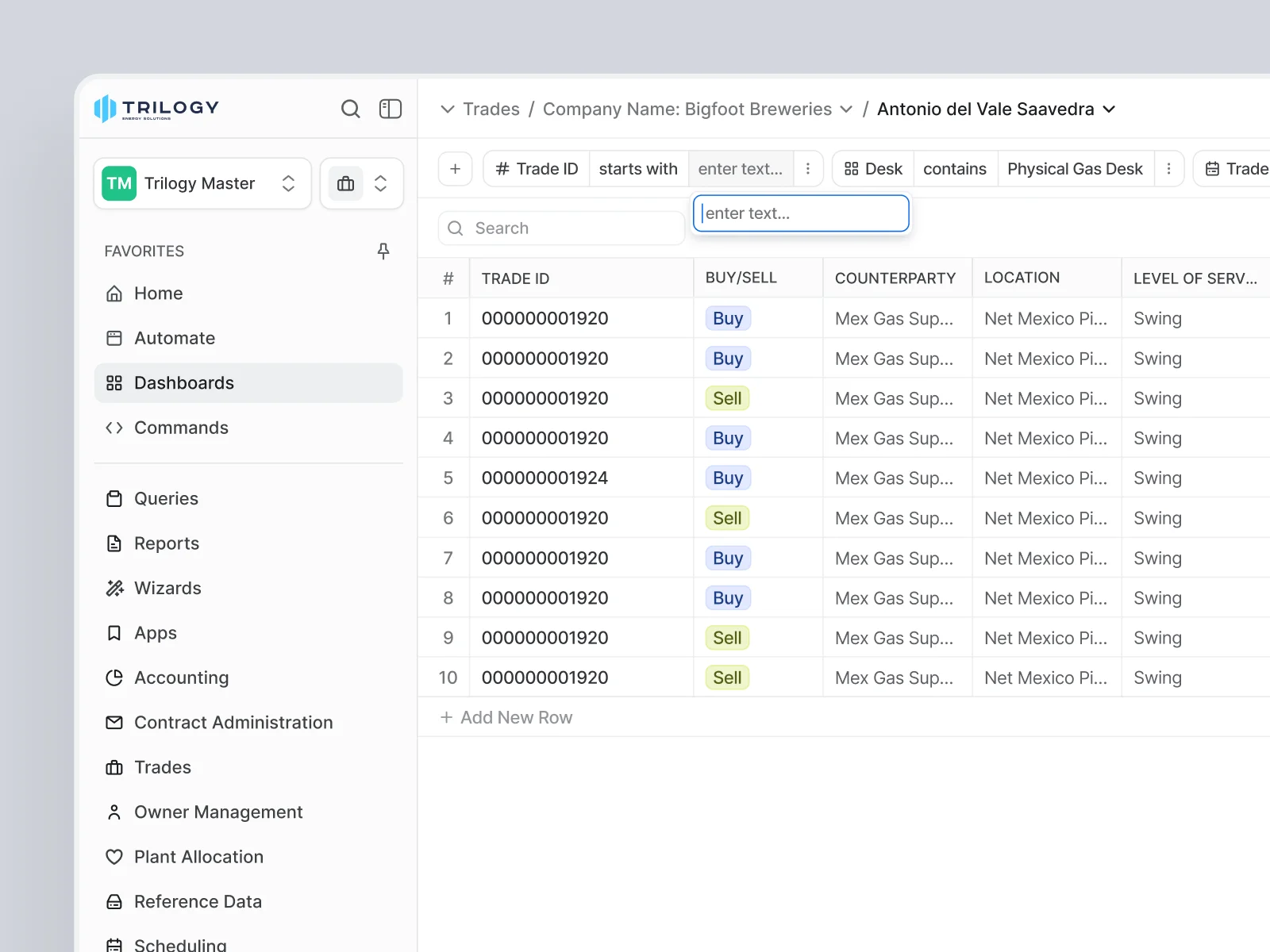Click the Automate icon
The width and height of the screenshot is (1270, 952).
point(114,338)
